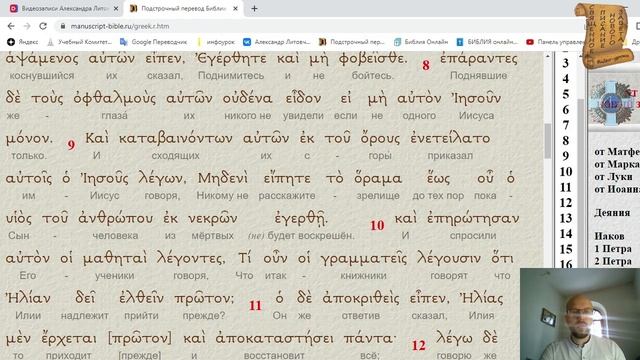Open the Яндекс bookmark

[23, 42]
